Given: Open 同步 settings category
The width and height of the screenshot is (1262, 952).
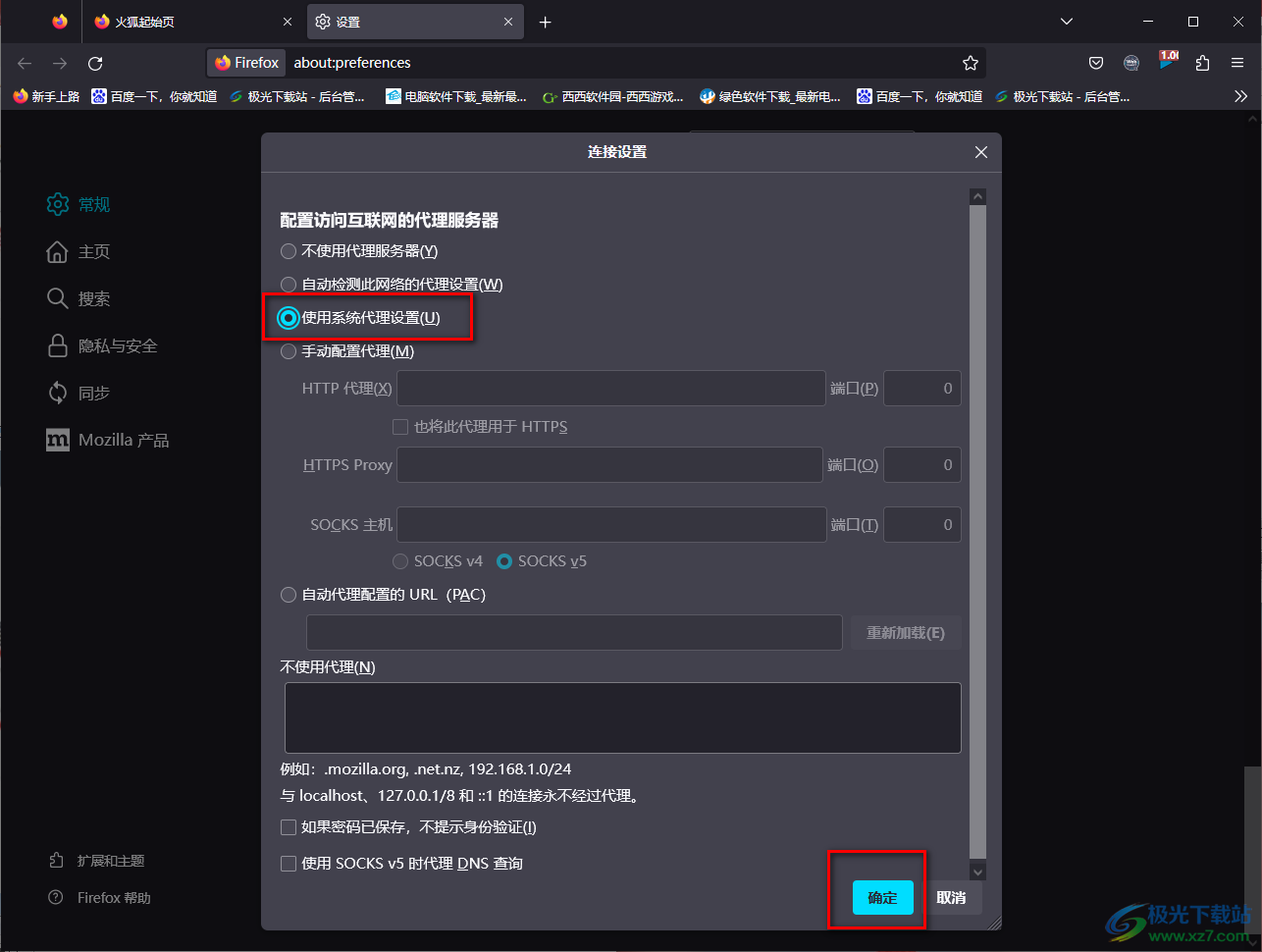Looking at the screenshot, I should 79,393.
